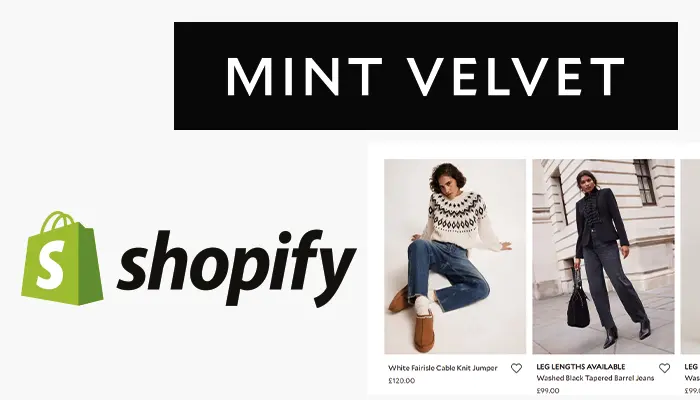Open the partially visible third product thumbnail

(690, 257)
